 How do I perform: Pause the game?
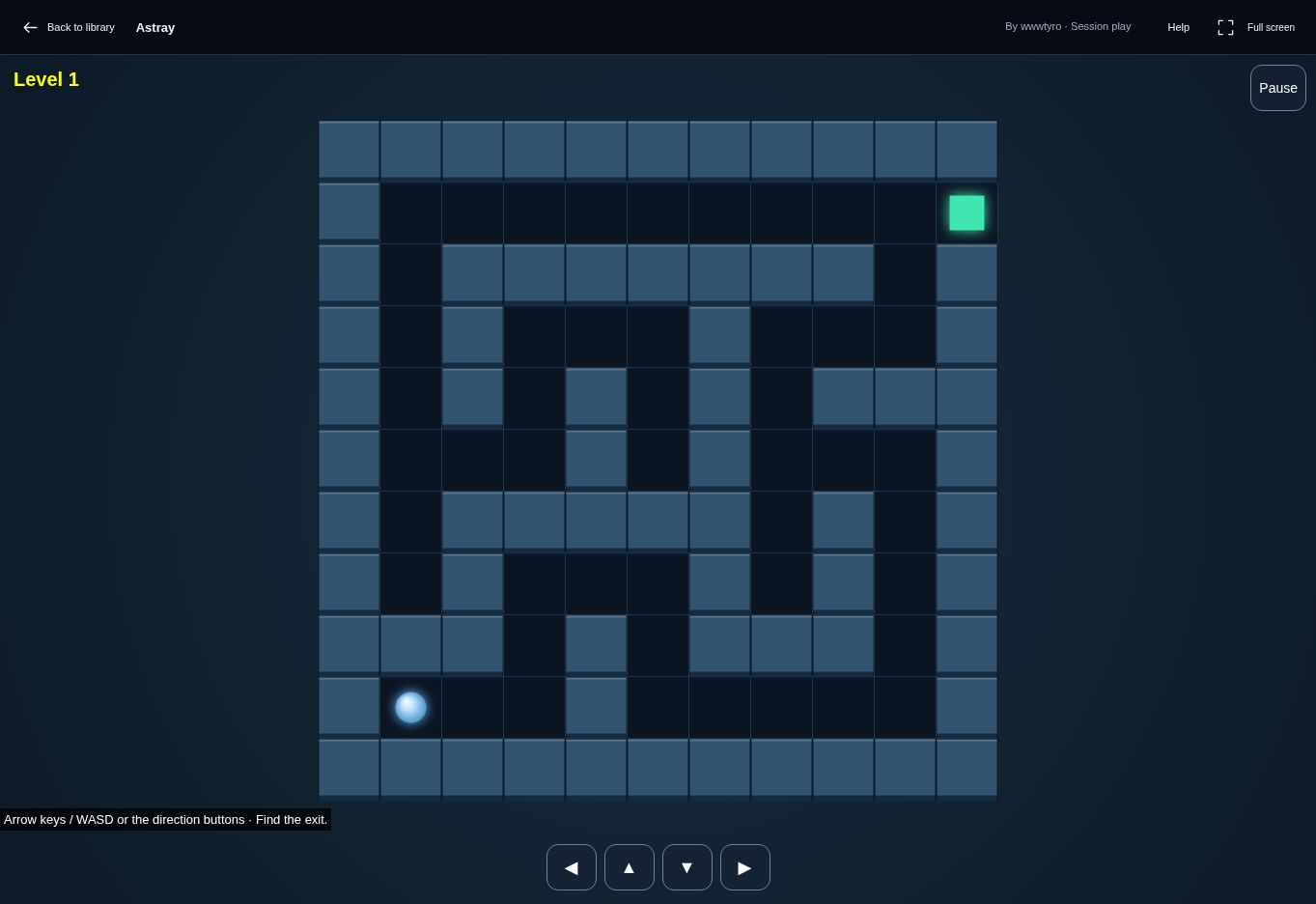click(x=1278, y=88)
